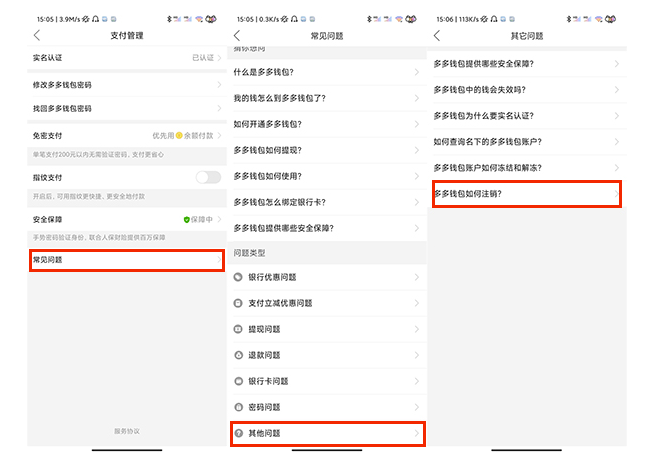Open 多多钱包中的钱会失效吗?
Viewport: 649px width, 465px height.
pyautogui.click(x=526, y=90)
